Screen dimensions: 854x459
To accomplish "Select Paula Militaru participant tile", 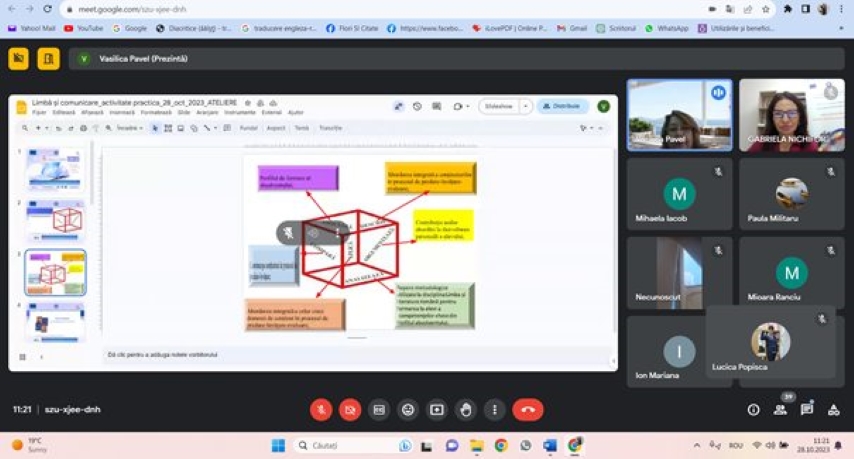I will point(791,194).
